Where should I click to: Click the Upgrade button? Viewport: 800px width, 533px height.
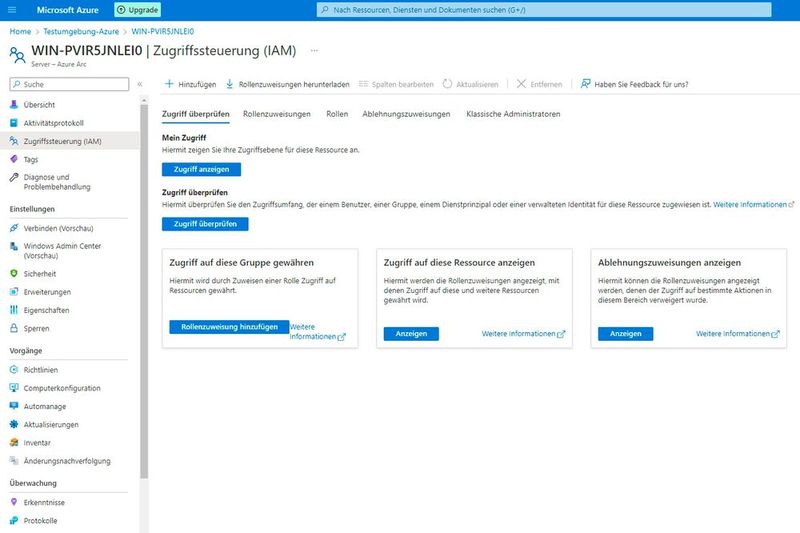(x=137, y=10)
